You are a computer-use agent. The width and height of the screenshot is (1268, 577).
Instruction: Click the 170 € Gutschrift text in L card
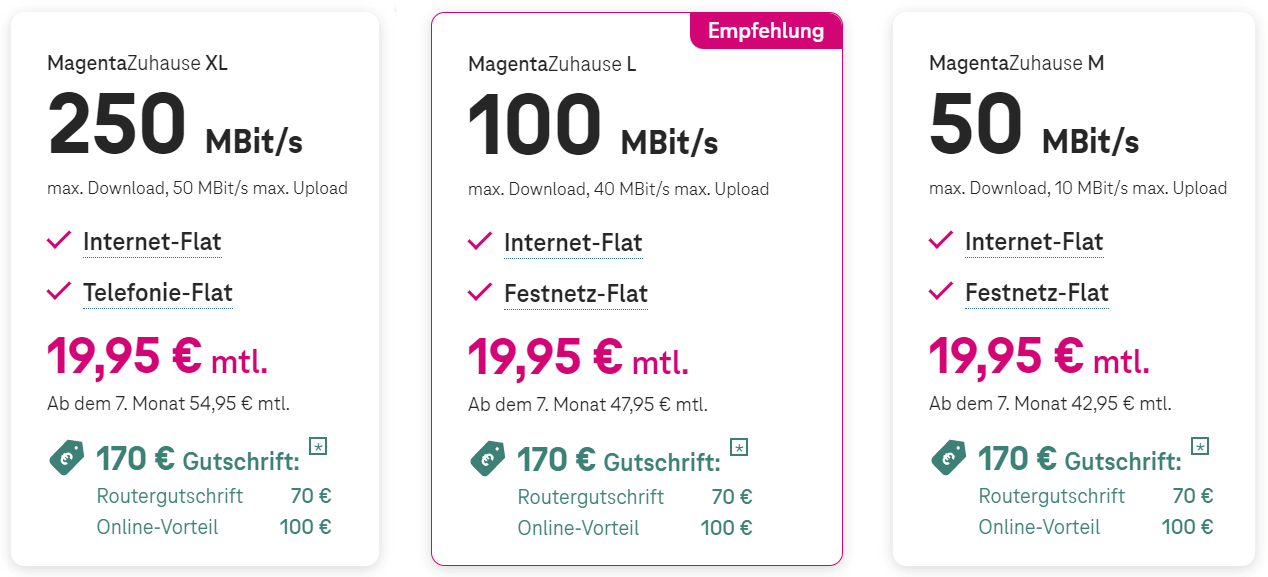(618, 460)
